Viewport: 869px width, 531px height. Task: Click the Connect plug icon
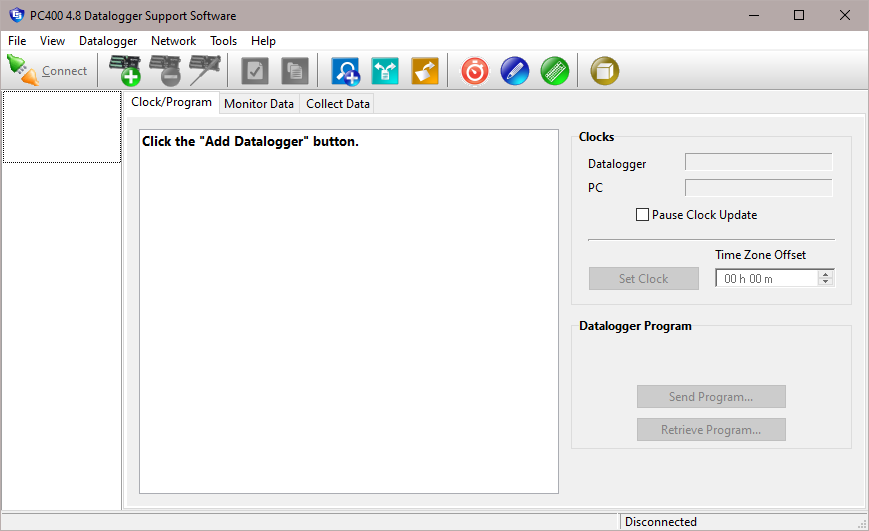[22, 70]
